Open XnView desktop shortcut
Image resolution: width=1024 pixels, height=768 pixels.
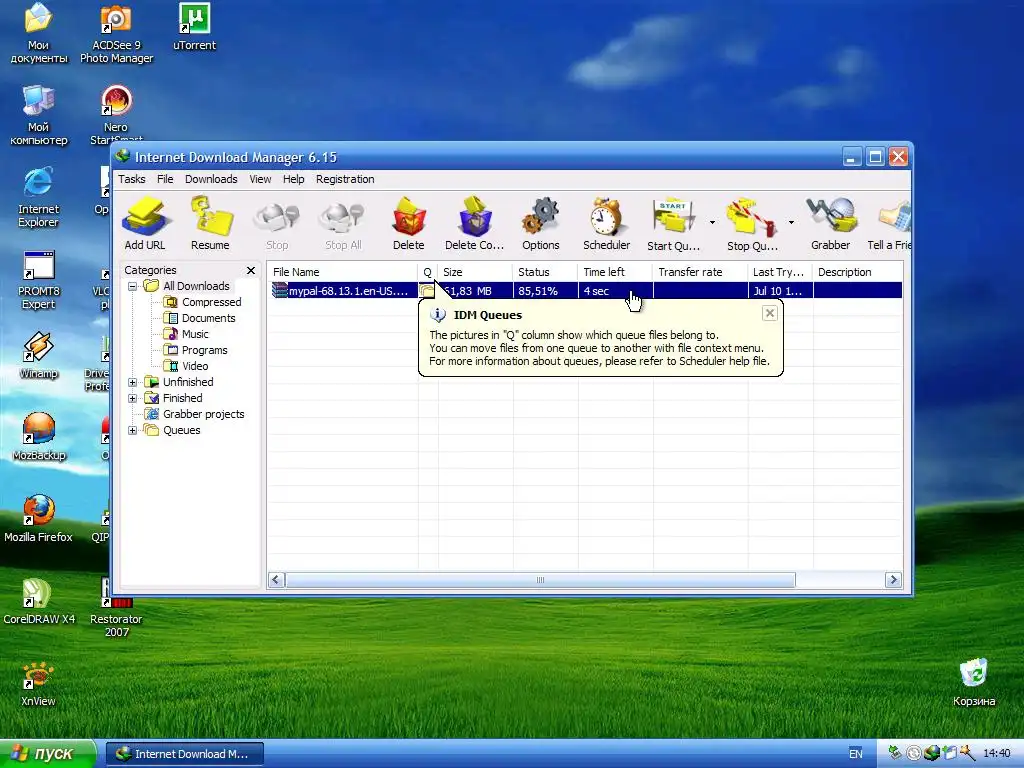[x=38, y=683]
